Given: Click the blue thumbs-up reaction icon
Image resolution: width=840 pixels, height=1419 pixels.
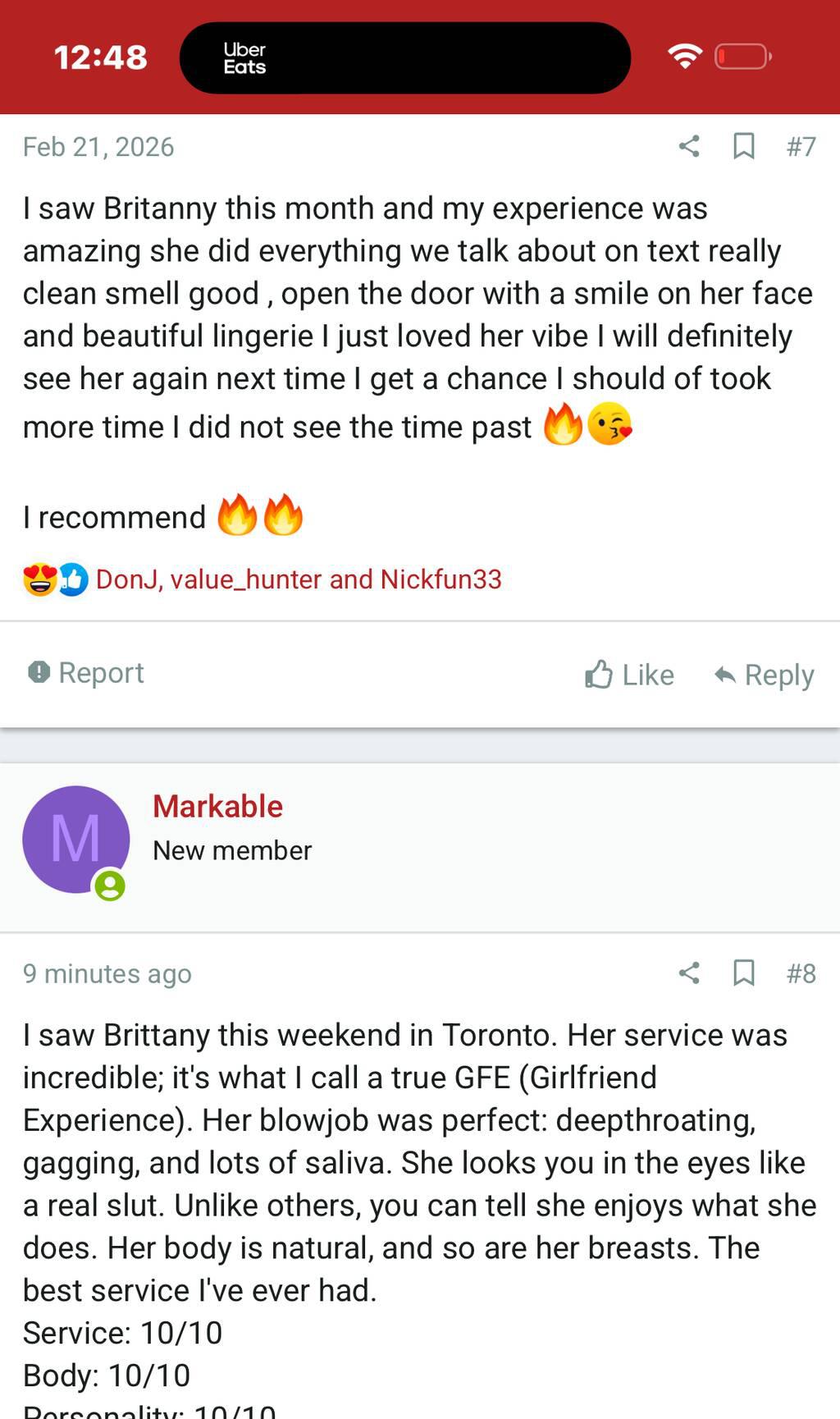Looking at the screenshot, I should click(73, 579).
